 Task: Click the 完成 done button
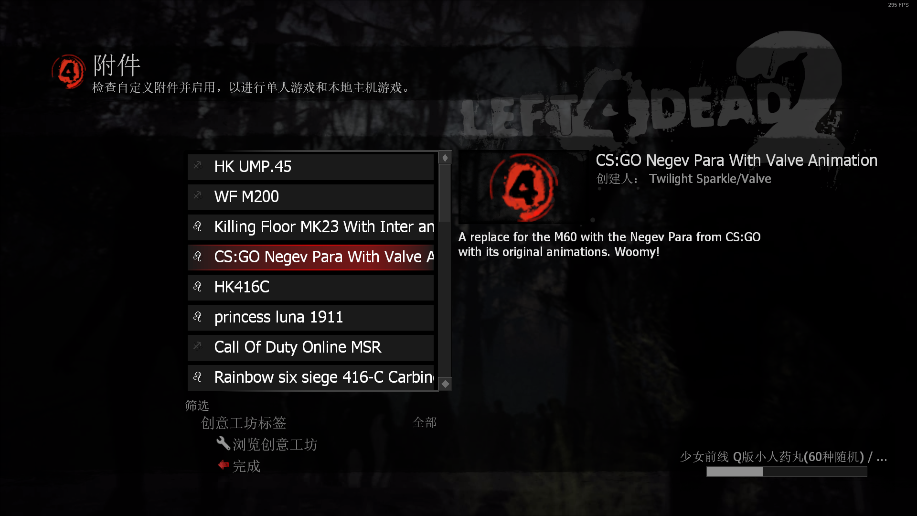[246, 466]
